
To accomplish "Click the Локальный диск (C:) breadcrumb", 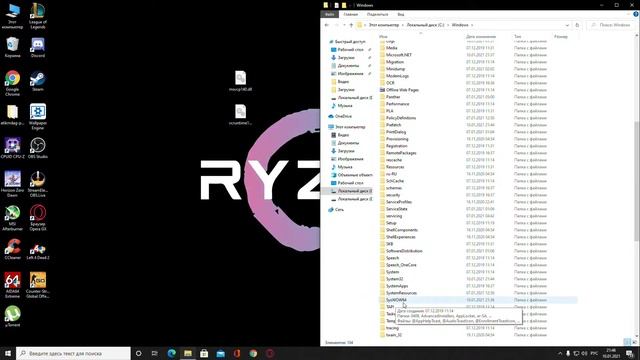I will pos(425,25).
